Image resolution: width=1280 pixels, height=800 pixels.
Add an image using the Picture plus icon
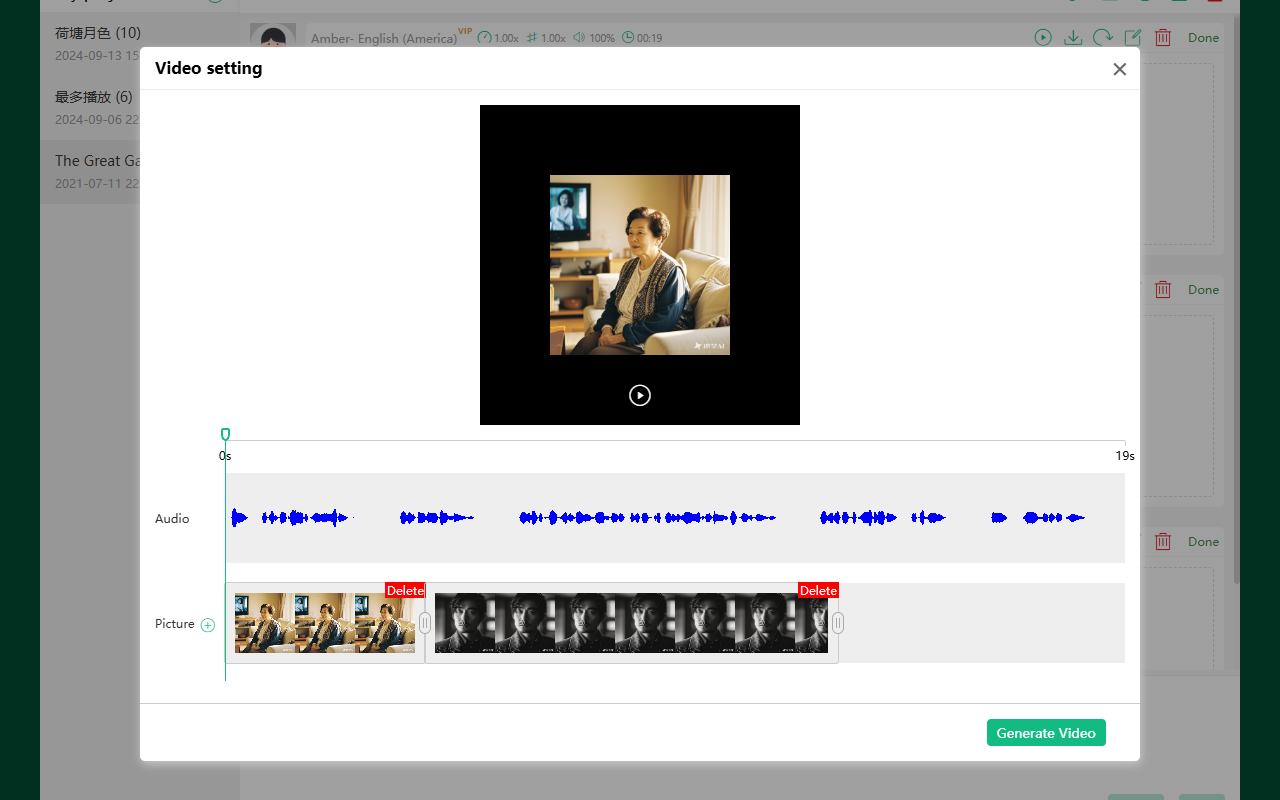tap(208, 624)
